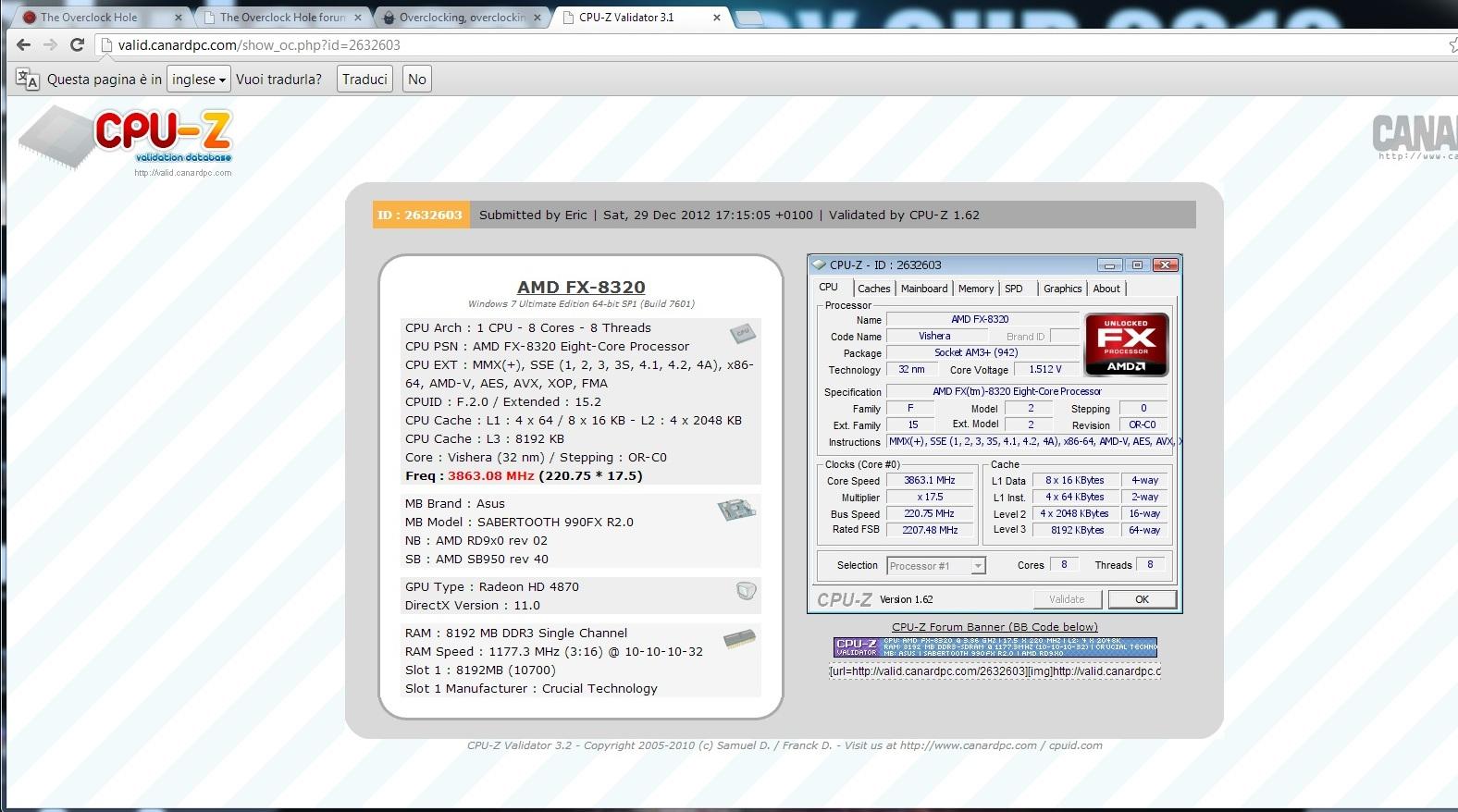Click the CPU-Z Forum Banner link

click(x=995, y=627)
